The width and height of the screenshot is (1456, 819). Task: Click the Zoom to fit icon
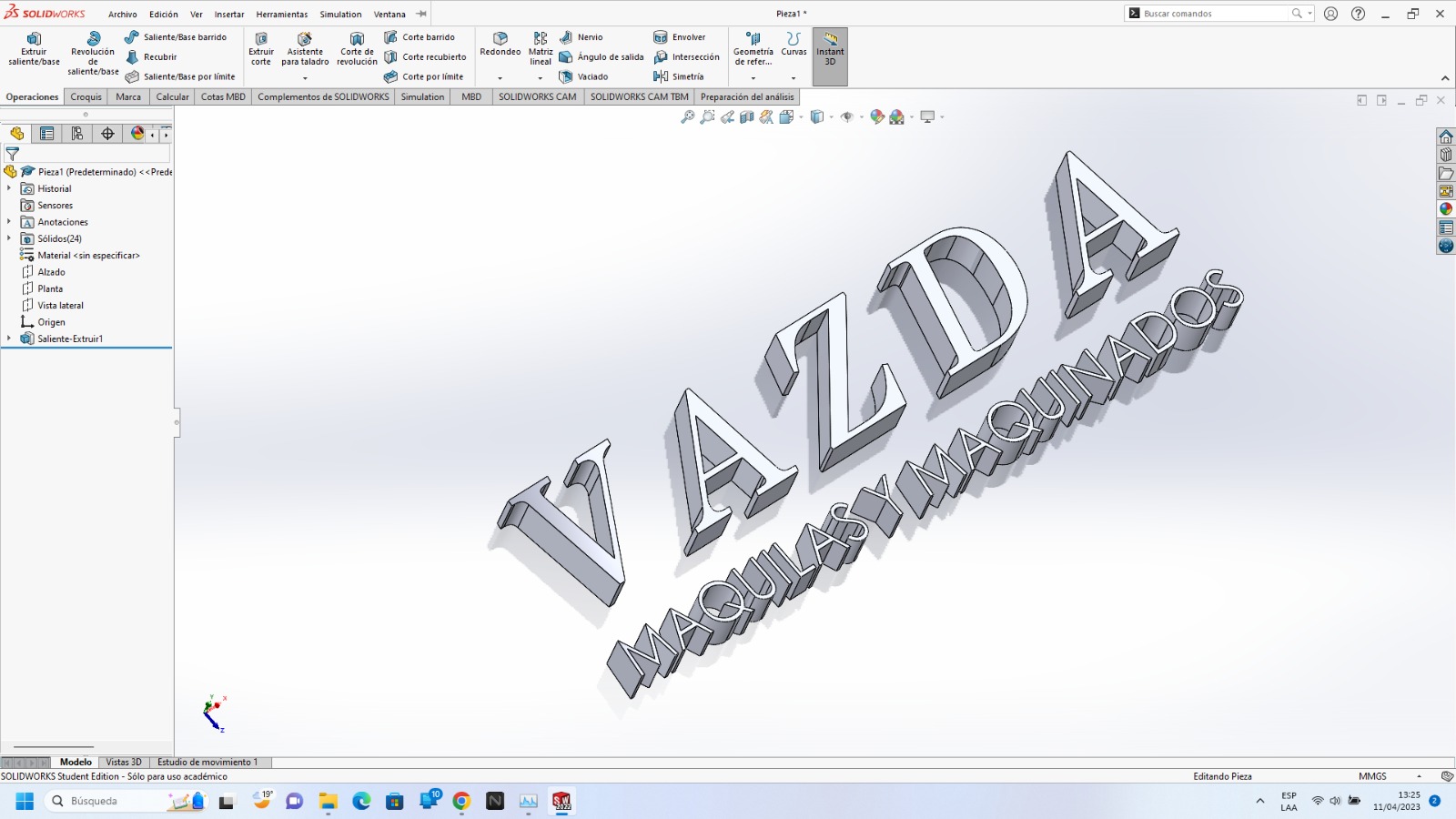pyautogui.click(x=688, y=116)
